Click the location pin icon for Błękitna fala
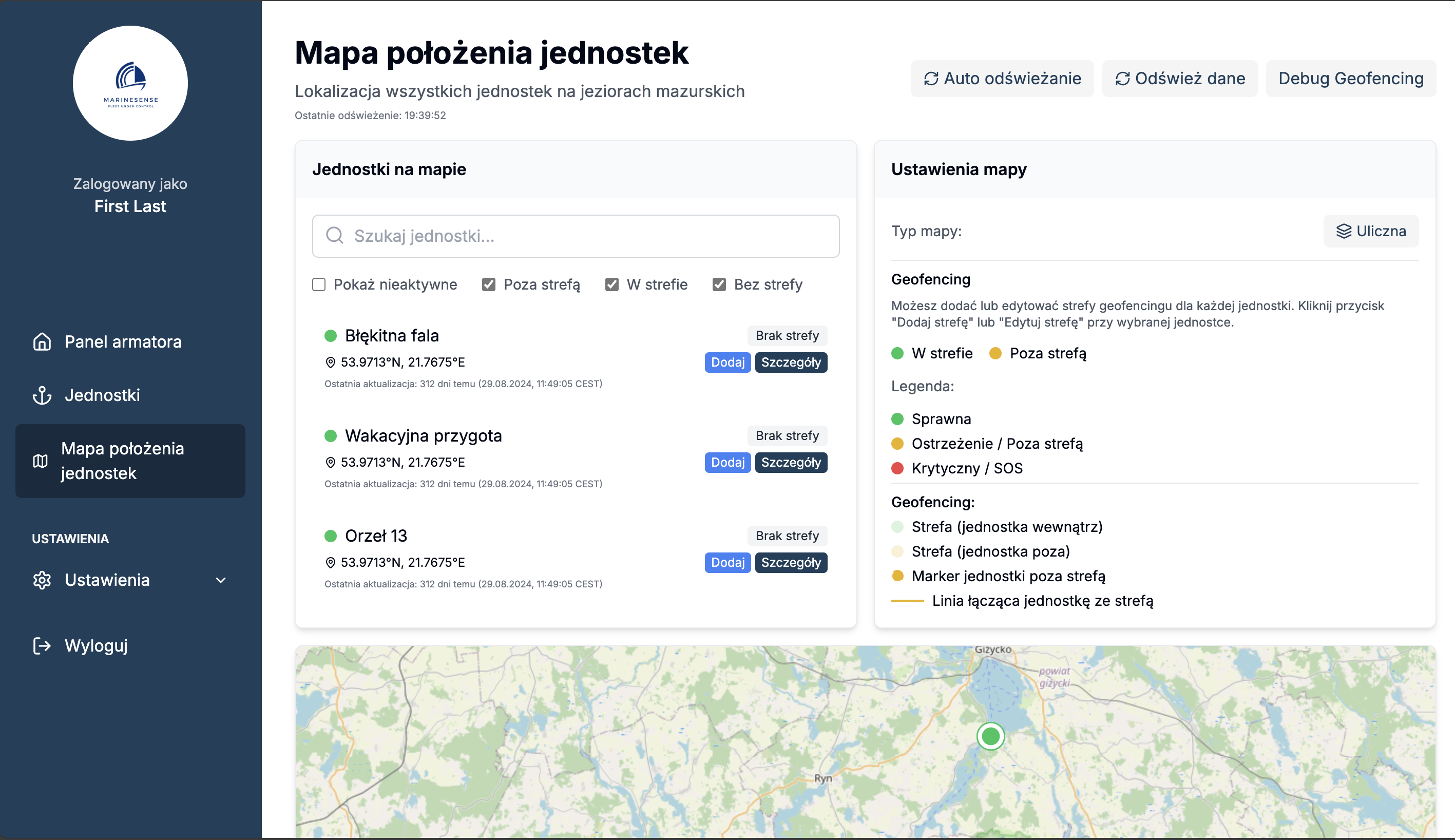The width and height of the screenshot is (1455, 840). [331, 362]
